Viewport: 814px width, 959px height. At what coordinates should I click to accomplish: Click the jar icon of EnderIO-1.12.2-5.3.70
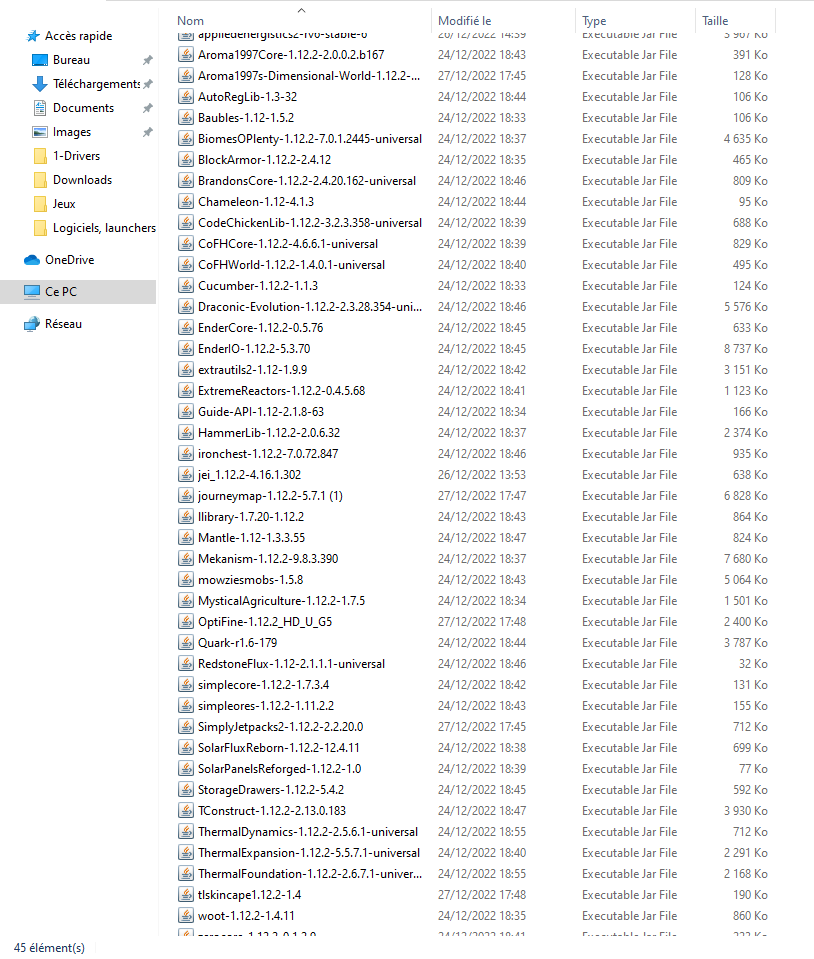(186, 349)
